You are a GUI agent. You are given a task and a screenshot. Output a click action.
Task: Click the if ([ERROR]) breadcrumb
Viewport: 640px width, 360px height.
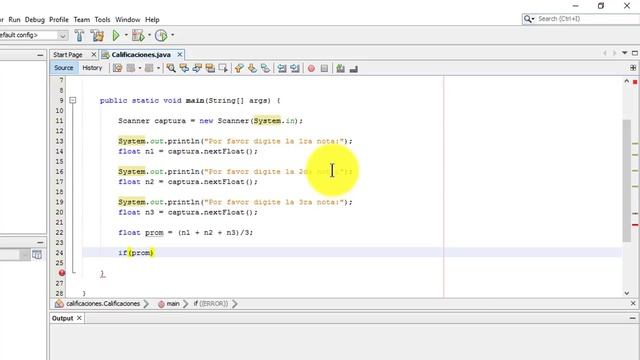[x=211, y=304]
